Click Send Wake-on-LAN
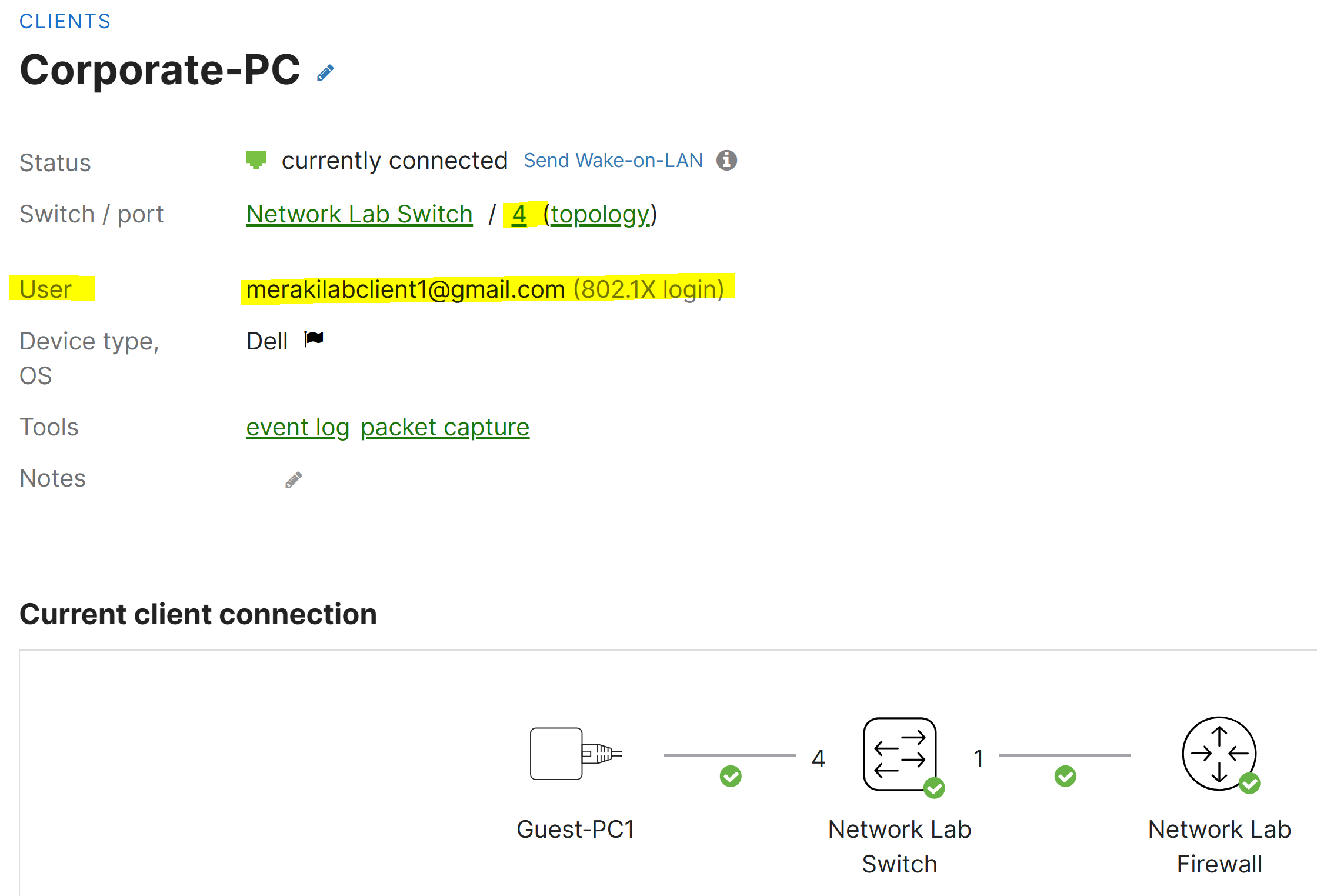 613,160
